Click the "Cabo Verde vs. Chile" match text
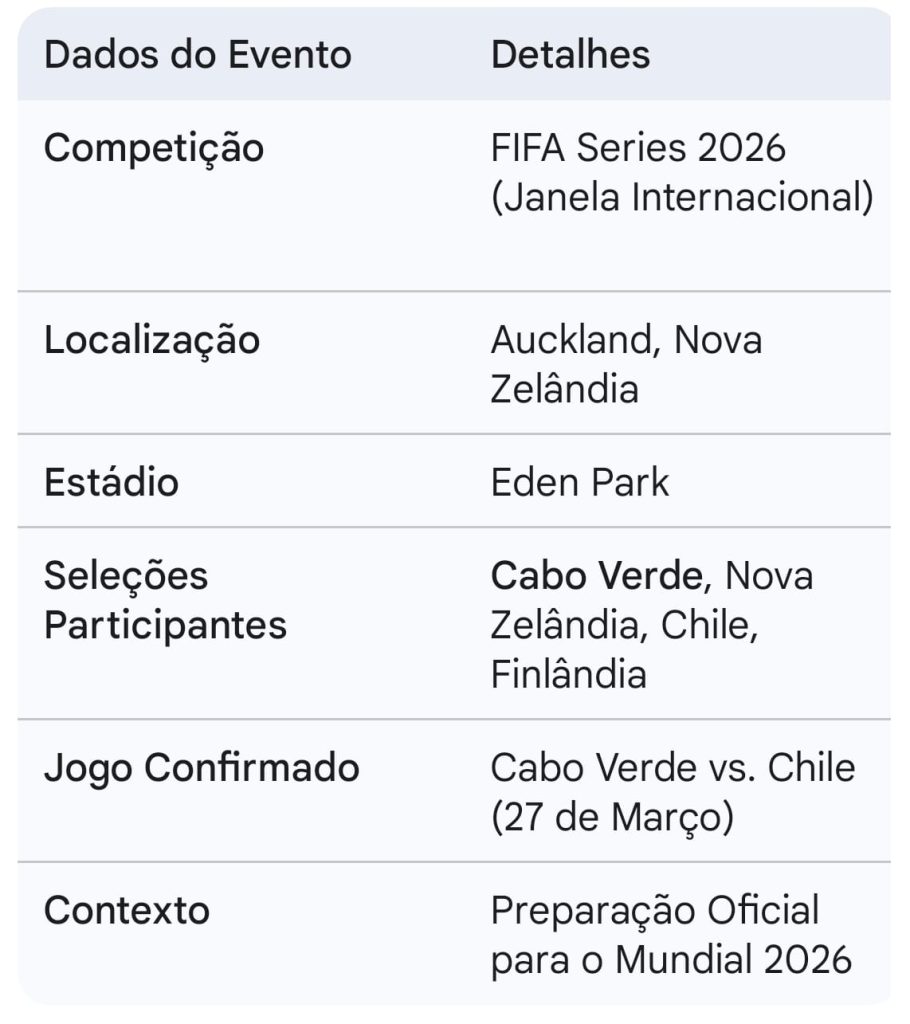 (x=672, y=769)
